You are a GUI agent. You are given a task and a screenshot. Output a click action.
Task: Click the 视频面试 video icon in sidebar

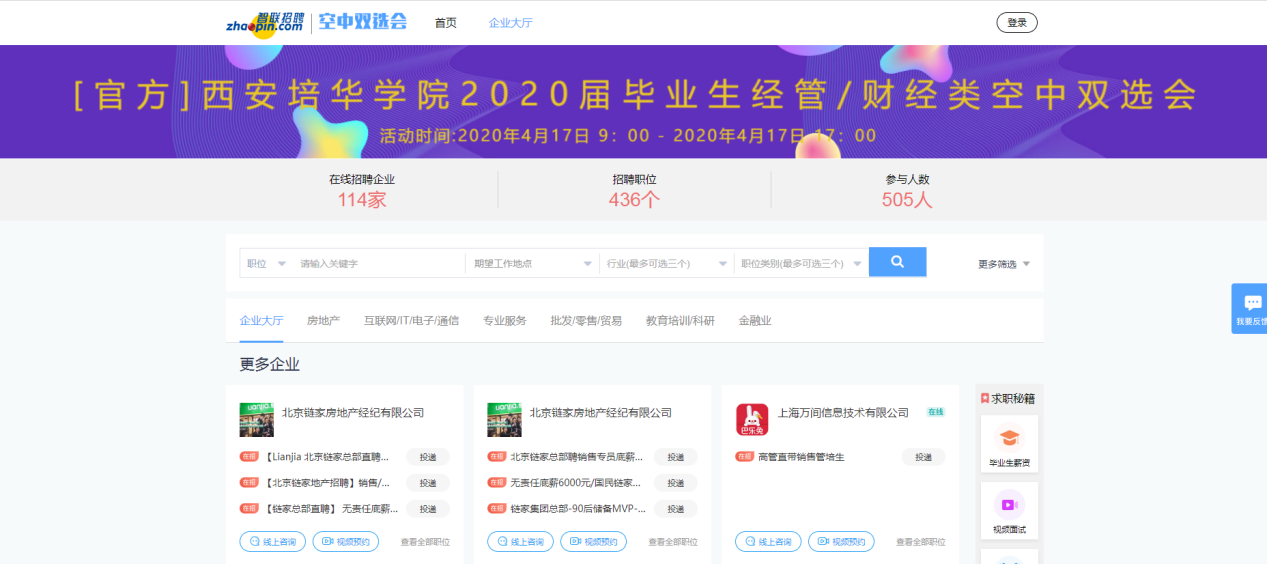(x=1009, y=504)
